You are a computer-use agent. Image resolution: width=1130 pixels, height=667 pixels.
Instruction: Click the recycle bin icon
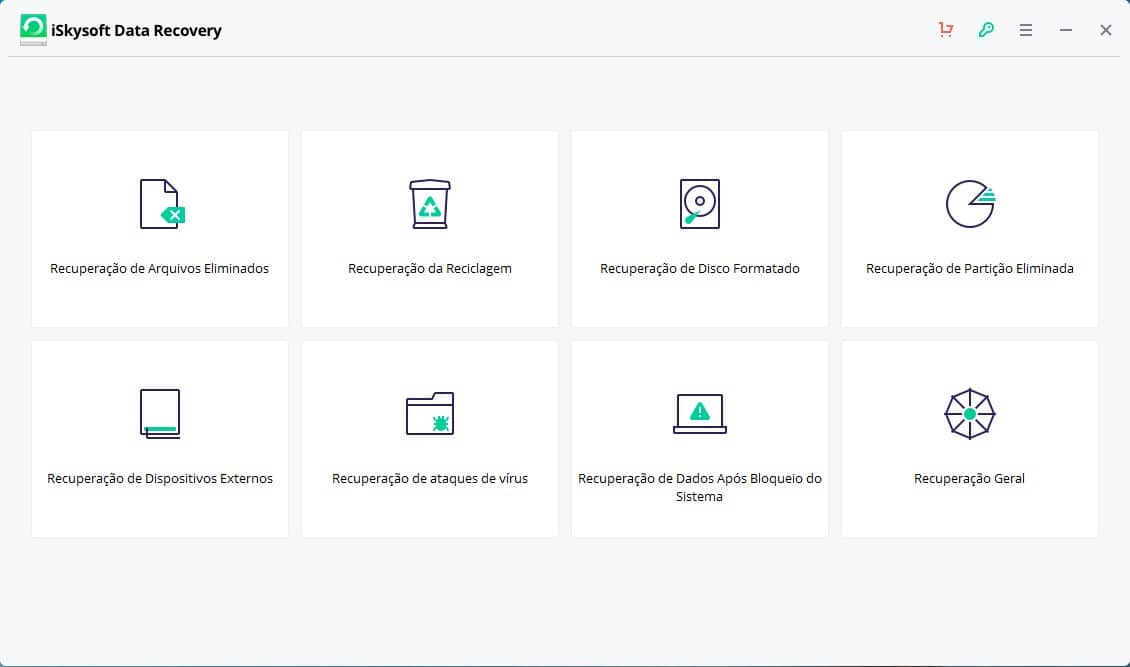click(x=430, y=204)
